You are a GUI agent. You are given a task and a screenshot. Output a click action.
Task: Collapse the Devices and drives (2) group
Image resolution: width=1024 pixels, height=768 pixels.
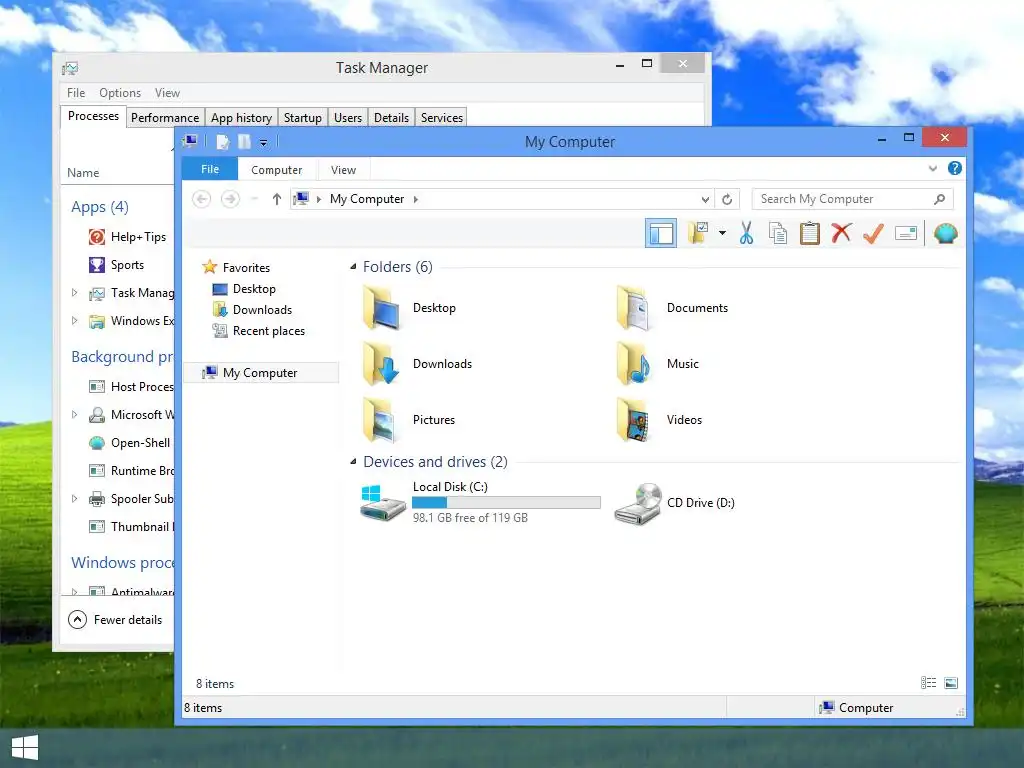[353, 462]
